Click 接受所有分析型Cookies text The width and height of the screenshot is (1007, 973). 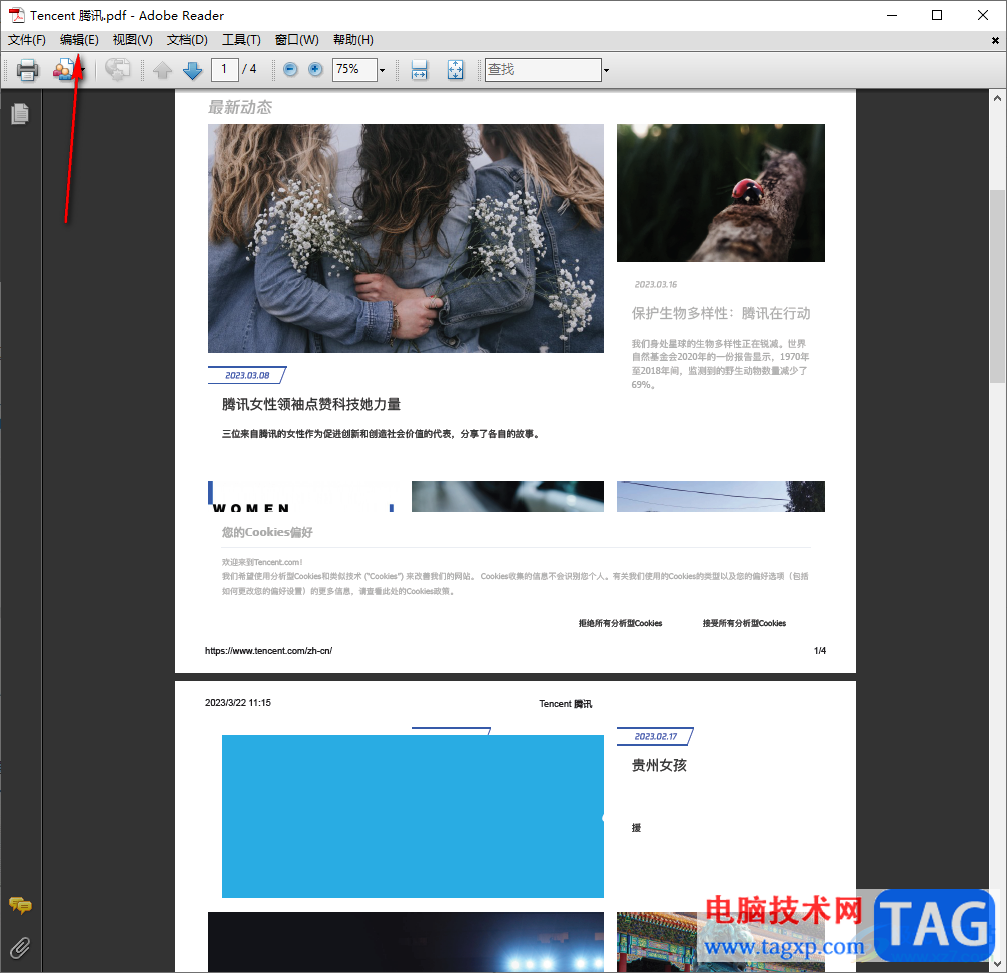point(744,623)
